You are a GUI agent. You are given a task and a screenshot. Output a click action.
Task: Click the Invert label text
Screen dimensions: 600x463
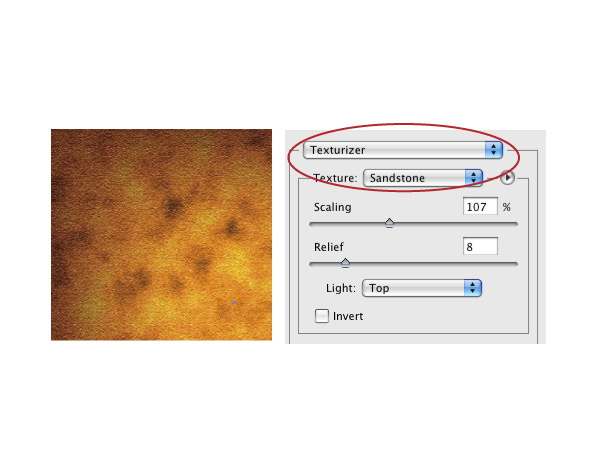[348, 316]
